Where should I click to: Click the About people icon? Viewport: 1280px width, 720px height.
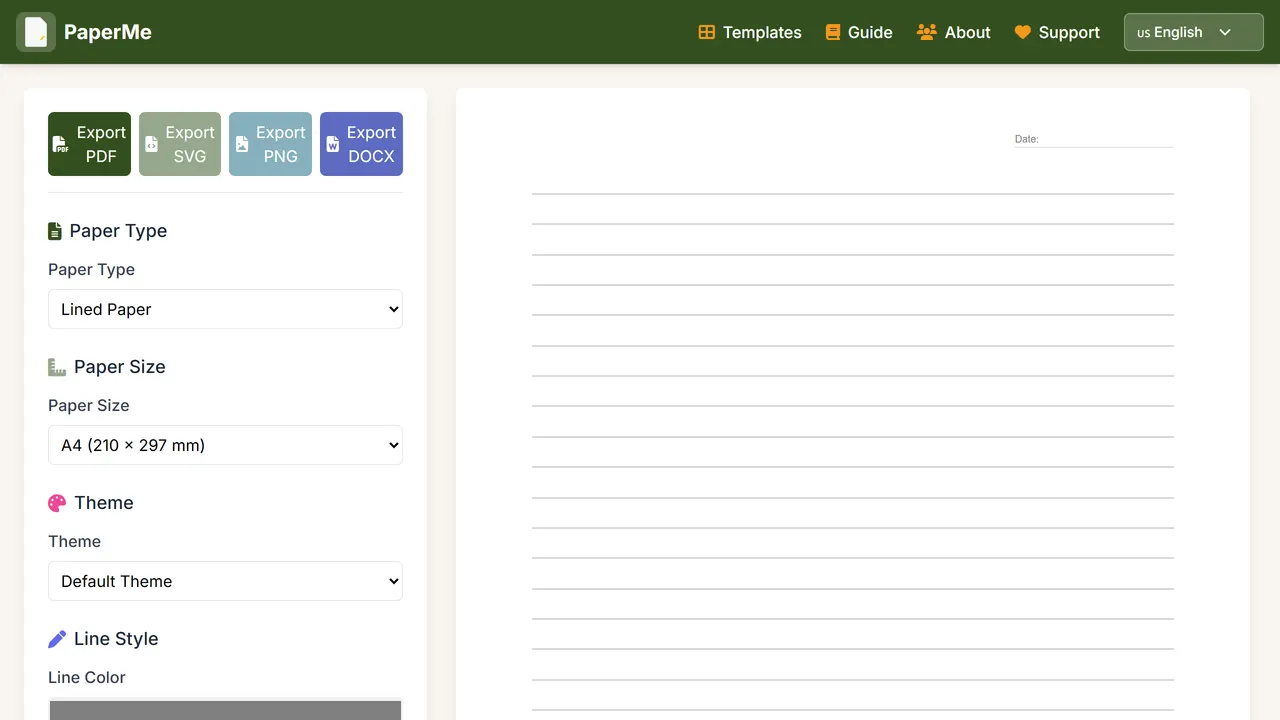point(926,32)
